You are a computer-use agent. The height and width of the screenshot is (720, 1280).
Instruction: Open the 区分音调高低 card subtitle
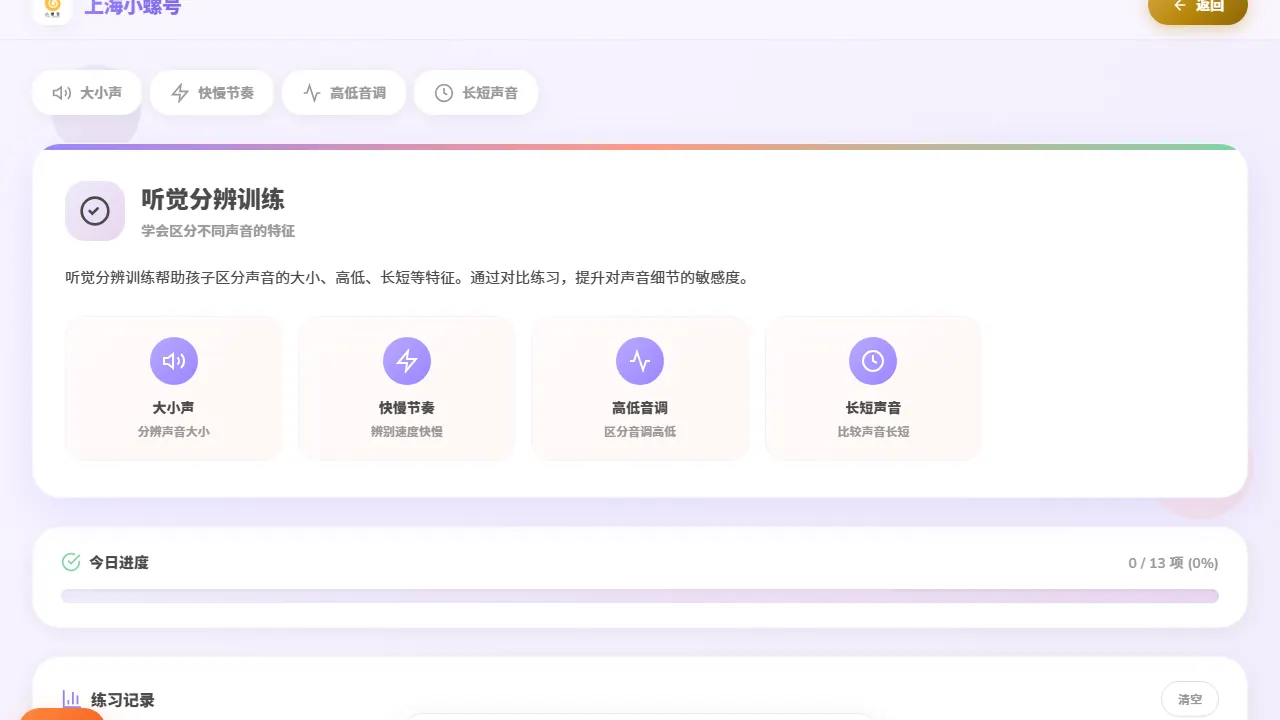point(640,432)
